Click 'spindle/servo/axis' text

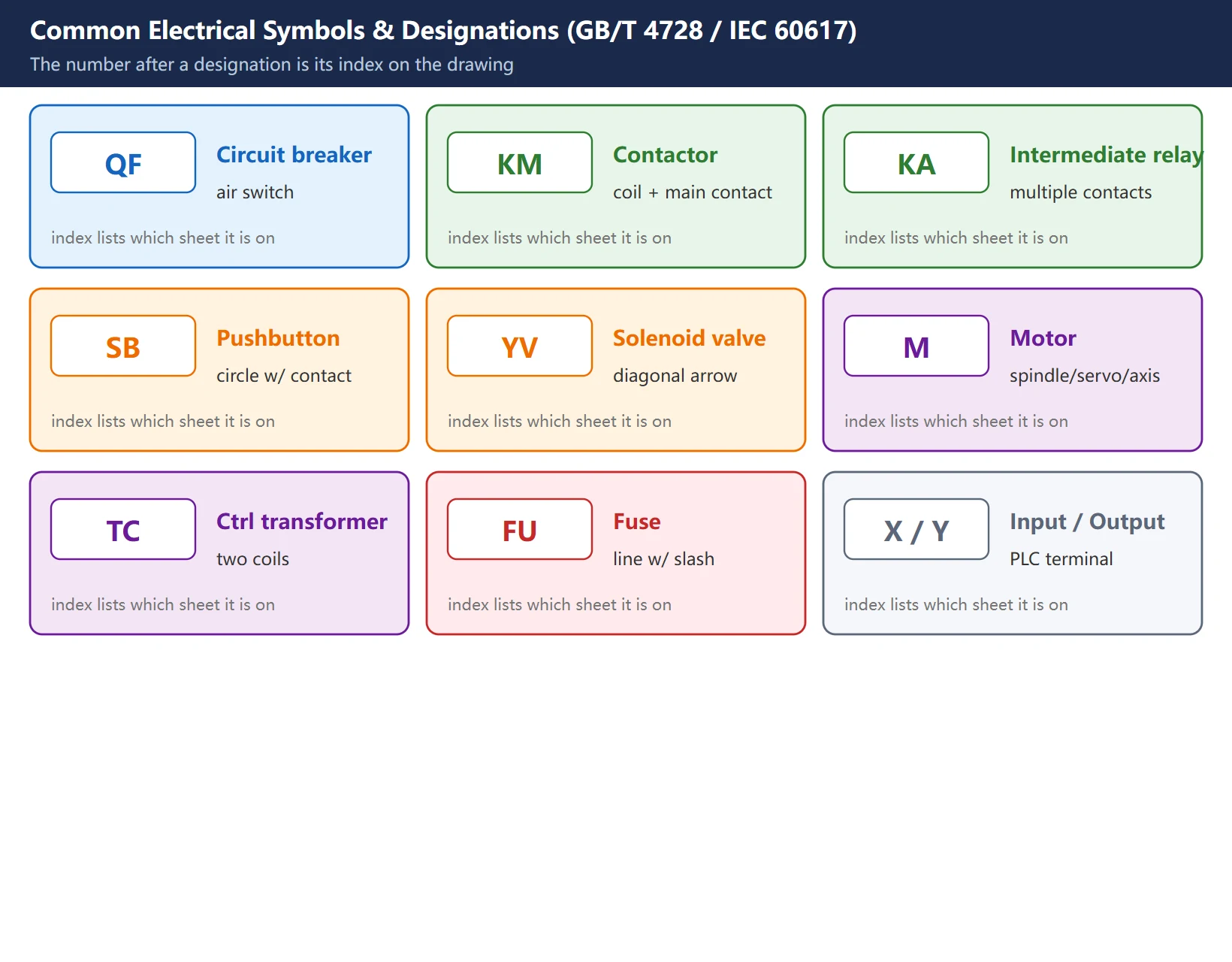[x=1084, y=376]
